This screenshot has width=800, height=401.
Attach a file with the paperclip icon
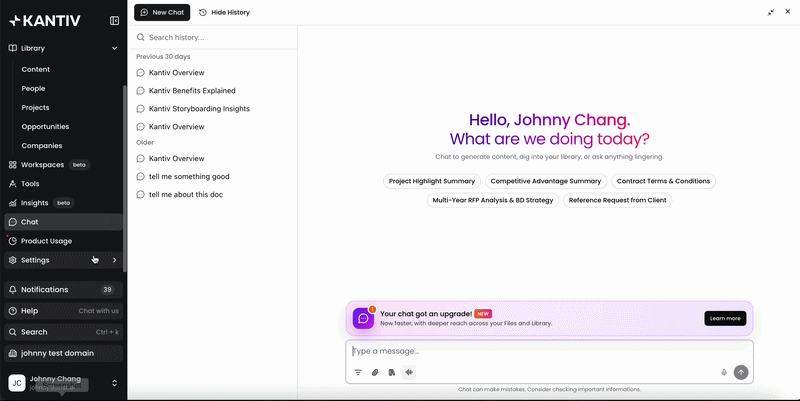(x=375, y=372)
